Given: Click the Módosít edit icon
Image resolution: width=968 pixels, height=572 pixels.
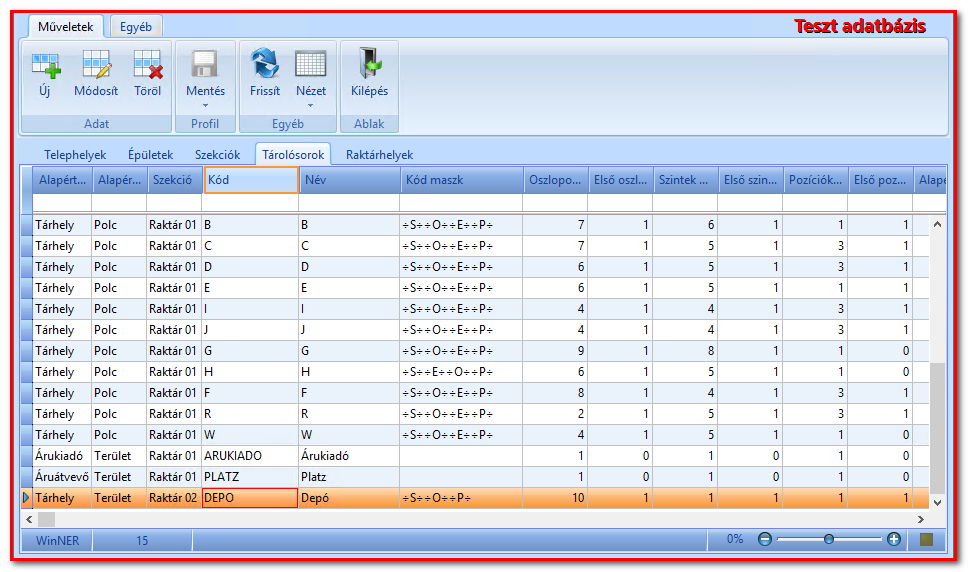Looking at the screenshot, I should 97,65.
